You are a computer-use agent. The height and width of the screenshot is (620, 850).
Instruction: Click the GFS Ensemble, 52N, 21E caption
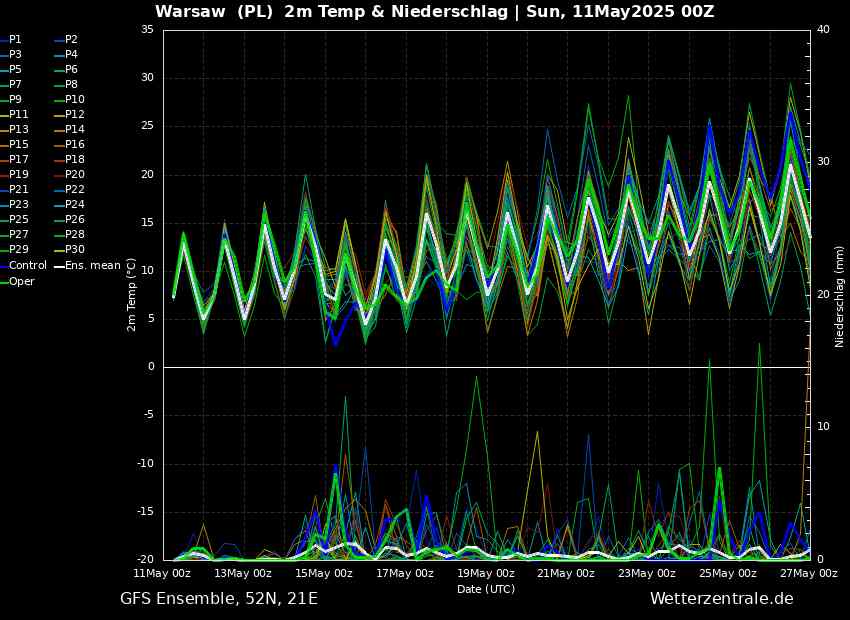click(x=219, y=599)
